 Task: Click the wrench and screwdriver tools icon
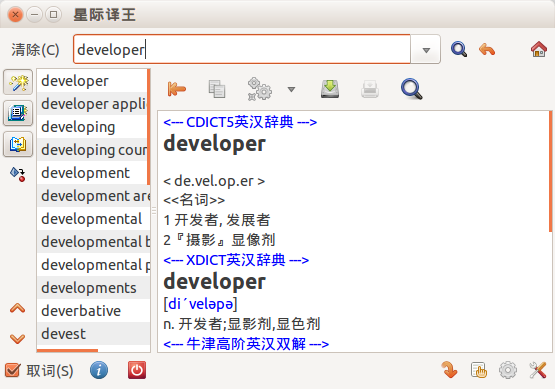click(x=538, y=370)
